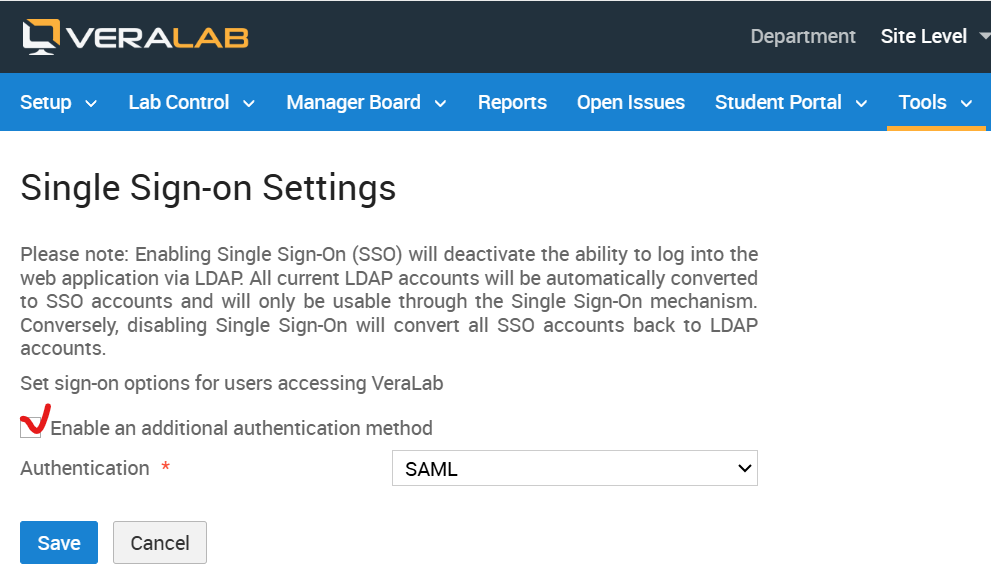
Task: Select the Department level link
Action: 803,37
